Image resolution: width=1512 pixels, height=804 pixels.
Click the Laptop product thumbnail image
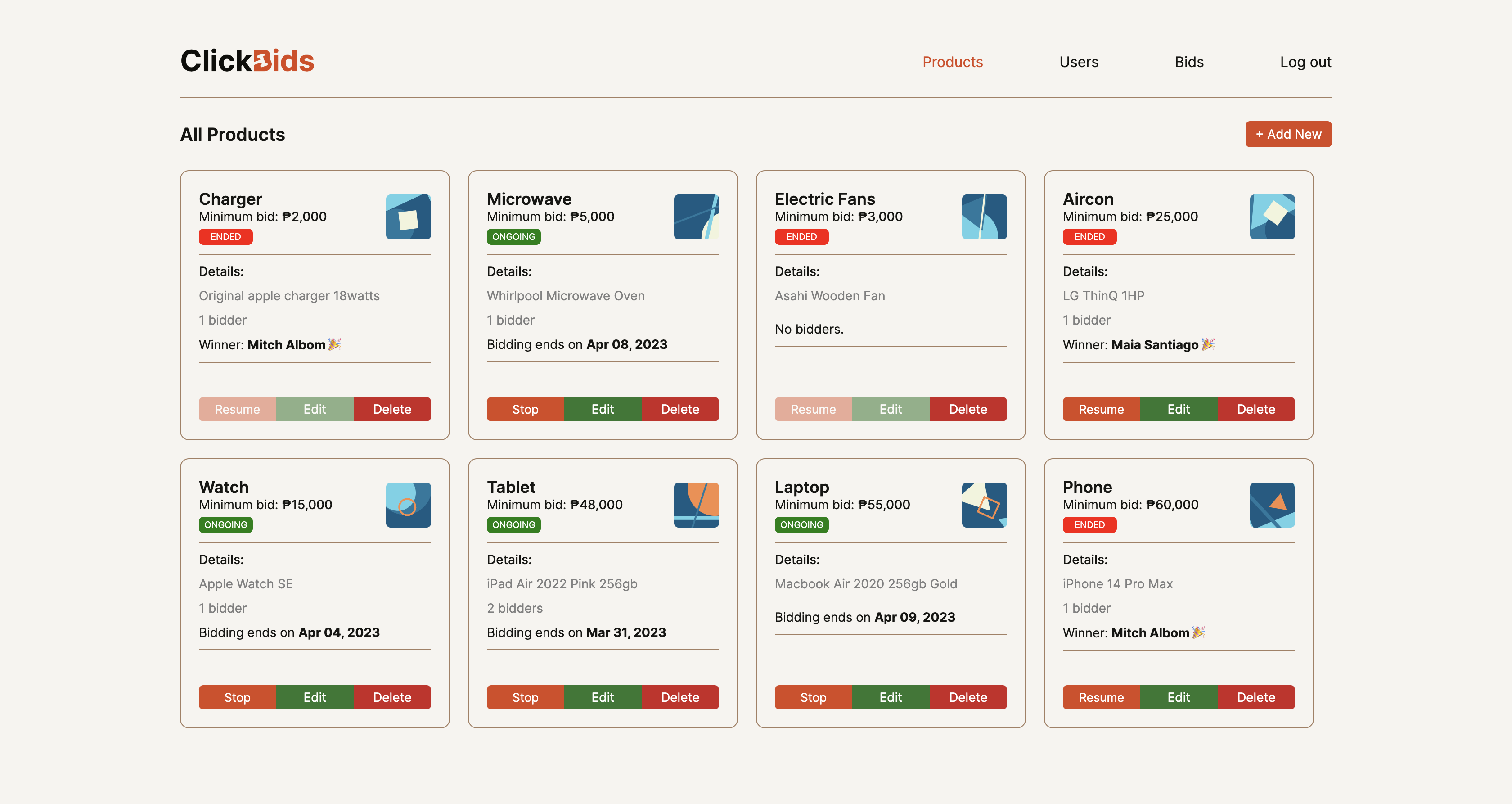pos(984,505)
